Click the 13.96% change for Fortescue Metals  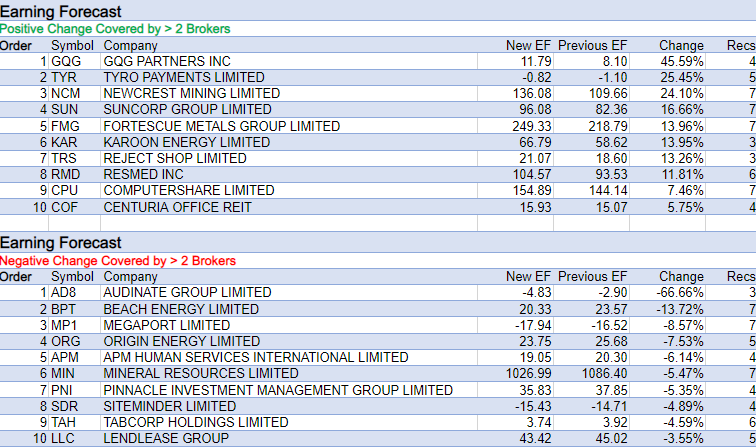coord(681,126)
